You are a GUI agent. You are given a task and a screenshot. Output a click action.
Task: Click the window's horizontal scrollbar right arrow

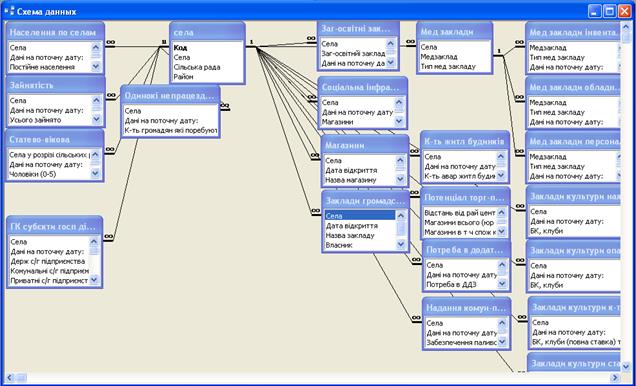615,378
